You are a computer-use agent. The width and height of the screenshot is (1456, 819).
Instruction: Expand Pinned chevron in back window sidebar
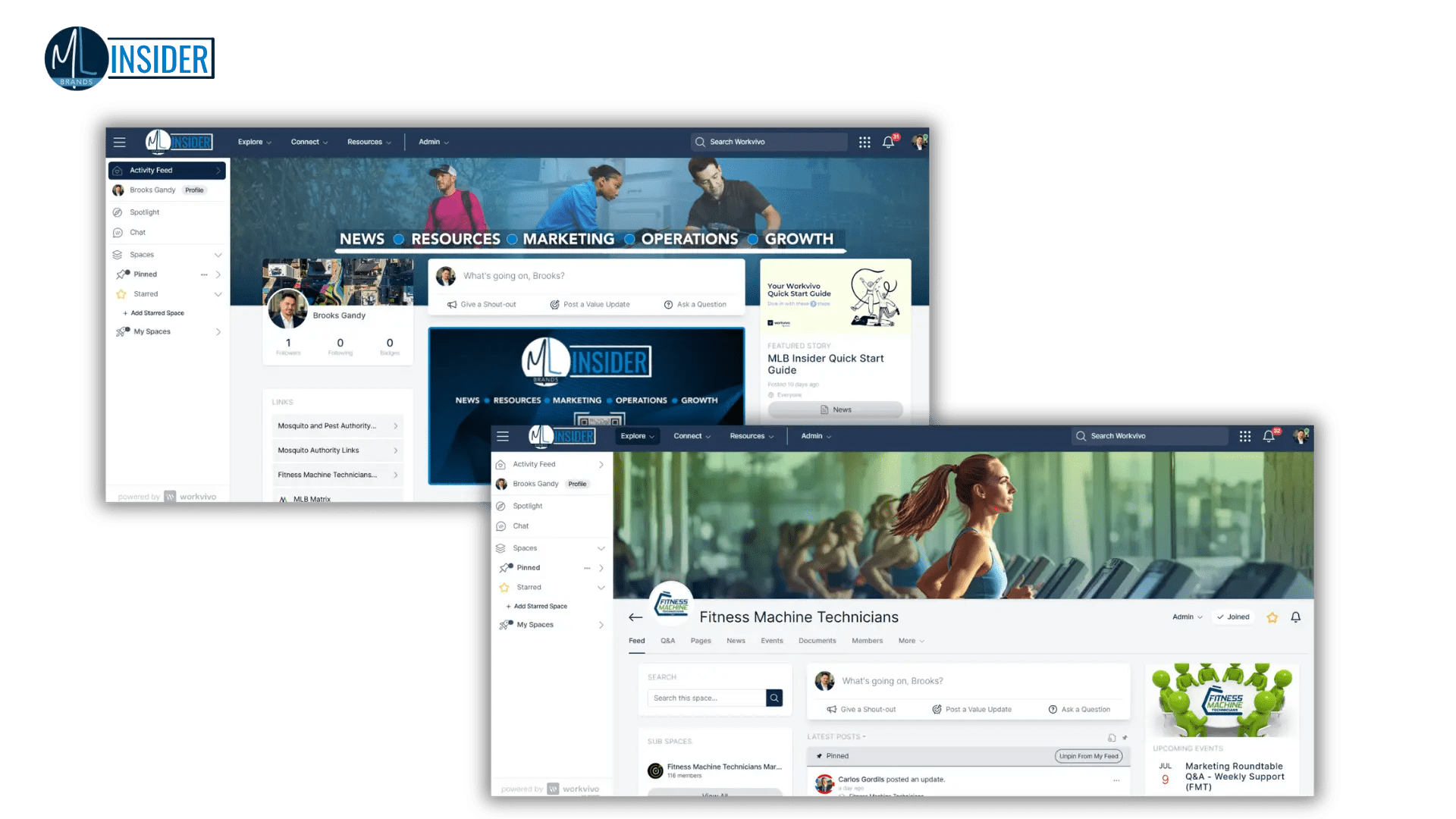218,275
